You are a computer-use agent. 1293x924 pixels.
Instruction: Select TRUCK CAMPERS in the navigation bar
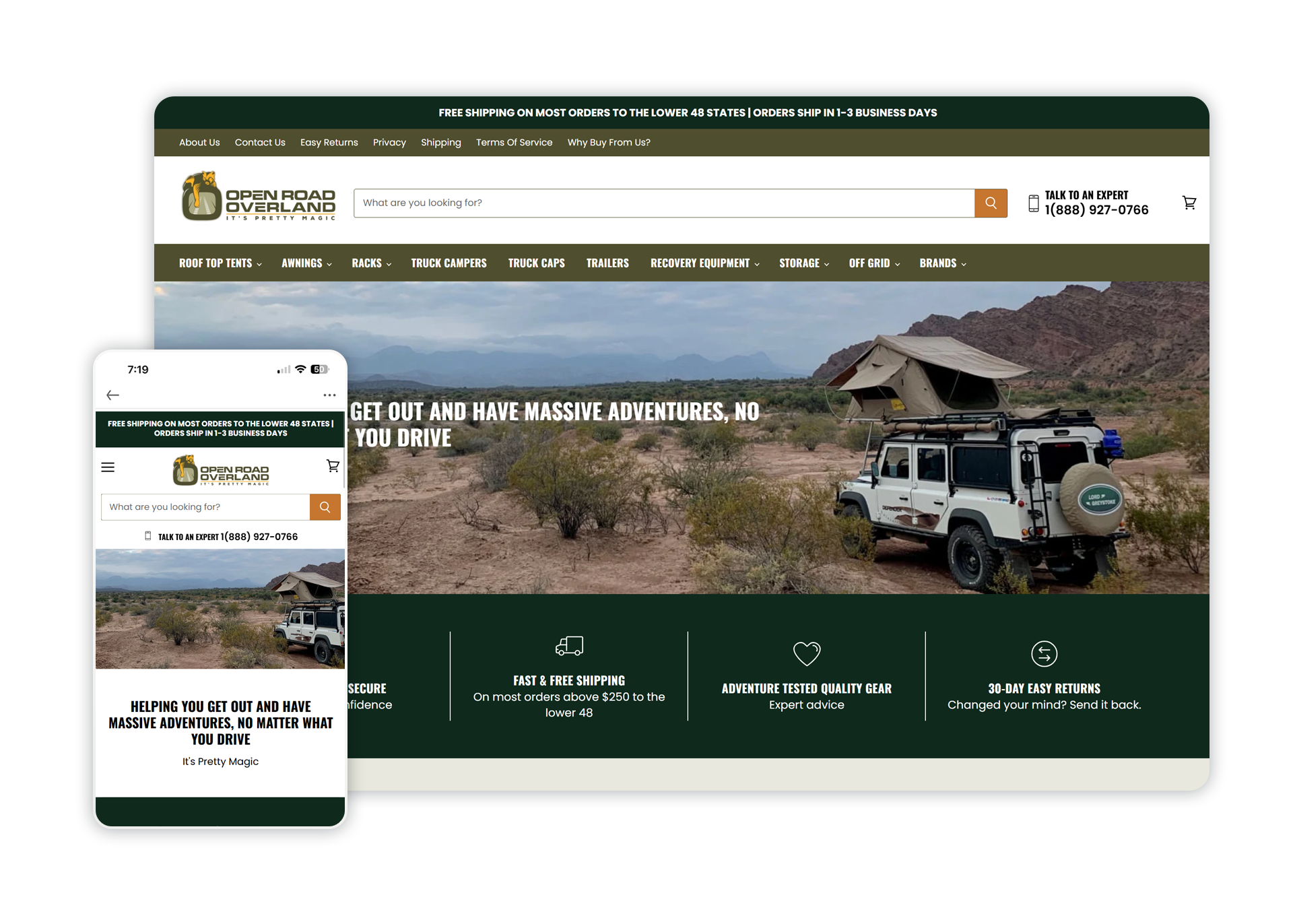click(449, 263)
